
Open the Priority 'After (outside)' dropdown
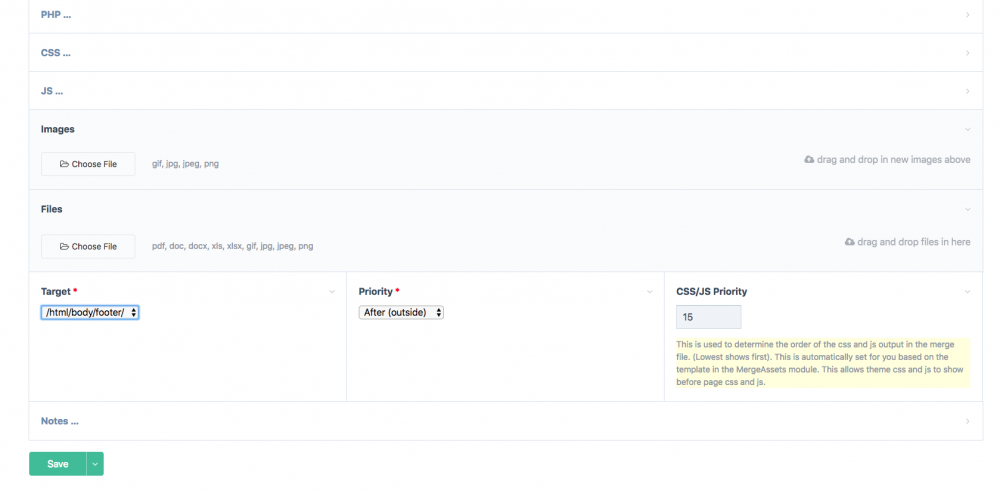pos(401,313)
